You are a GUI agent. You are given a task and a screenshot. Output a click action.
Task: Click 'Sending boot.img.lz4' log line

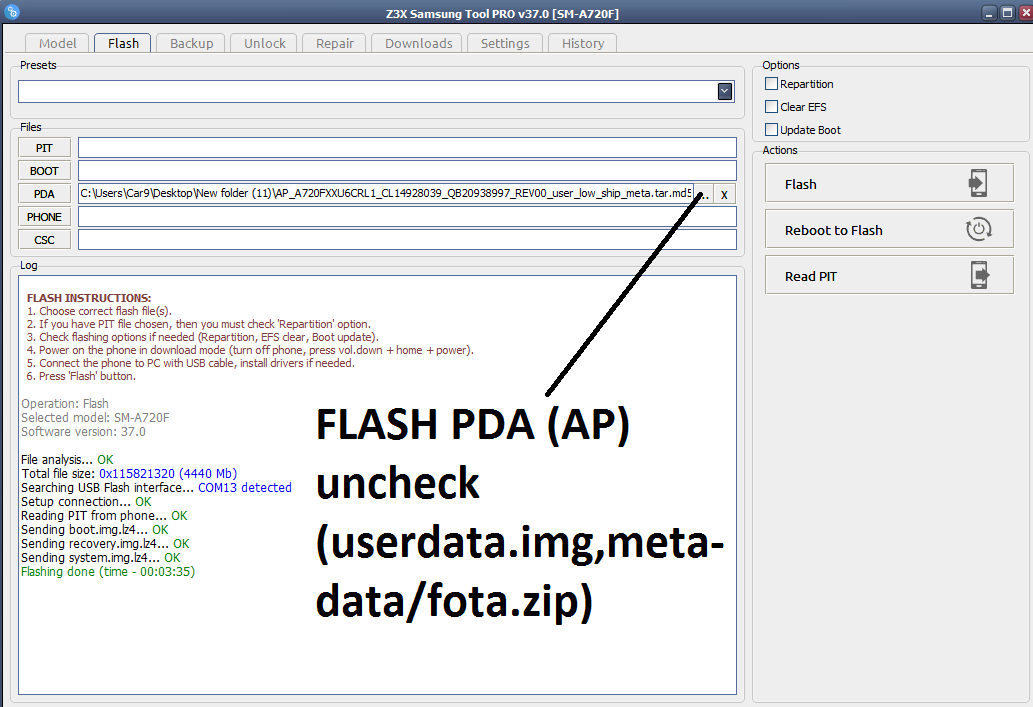click(94, 529)
